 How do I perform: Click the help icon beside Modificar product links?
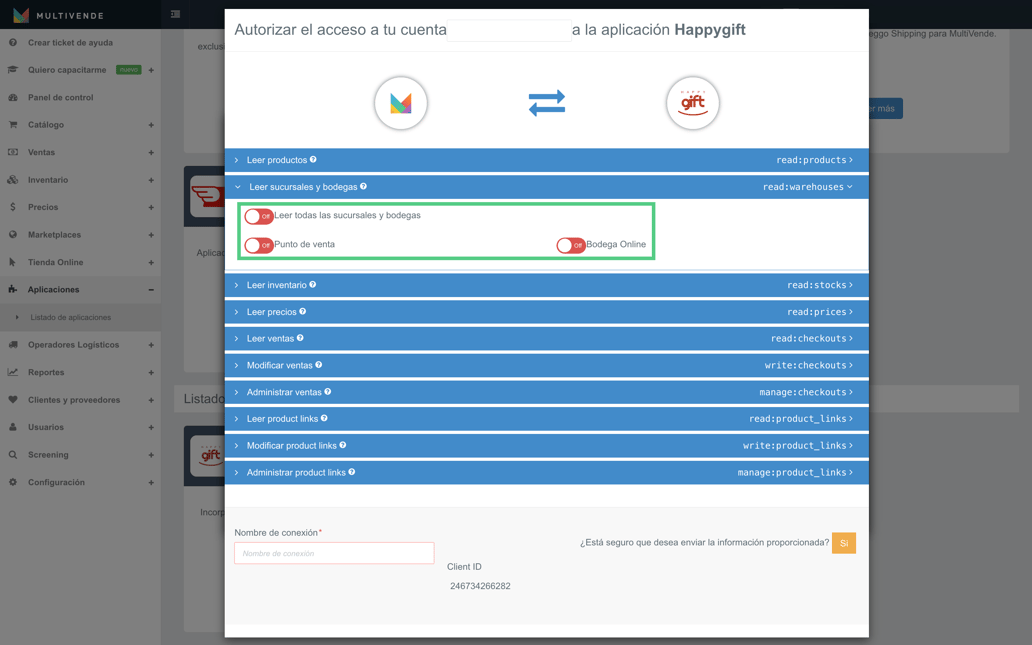click(x=343, y=445)
